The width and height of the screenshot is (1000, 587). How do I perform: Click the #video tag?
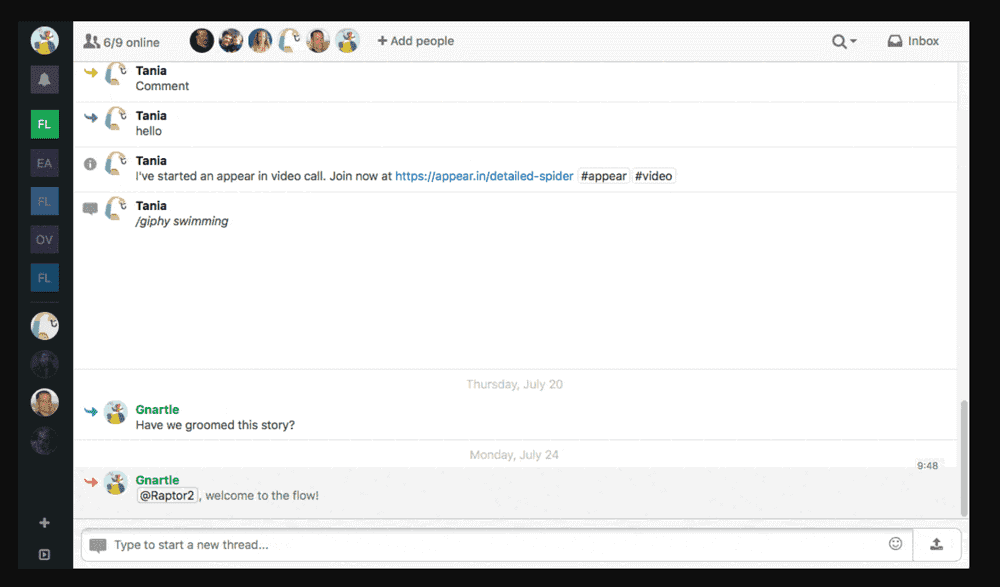654,175
